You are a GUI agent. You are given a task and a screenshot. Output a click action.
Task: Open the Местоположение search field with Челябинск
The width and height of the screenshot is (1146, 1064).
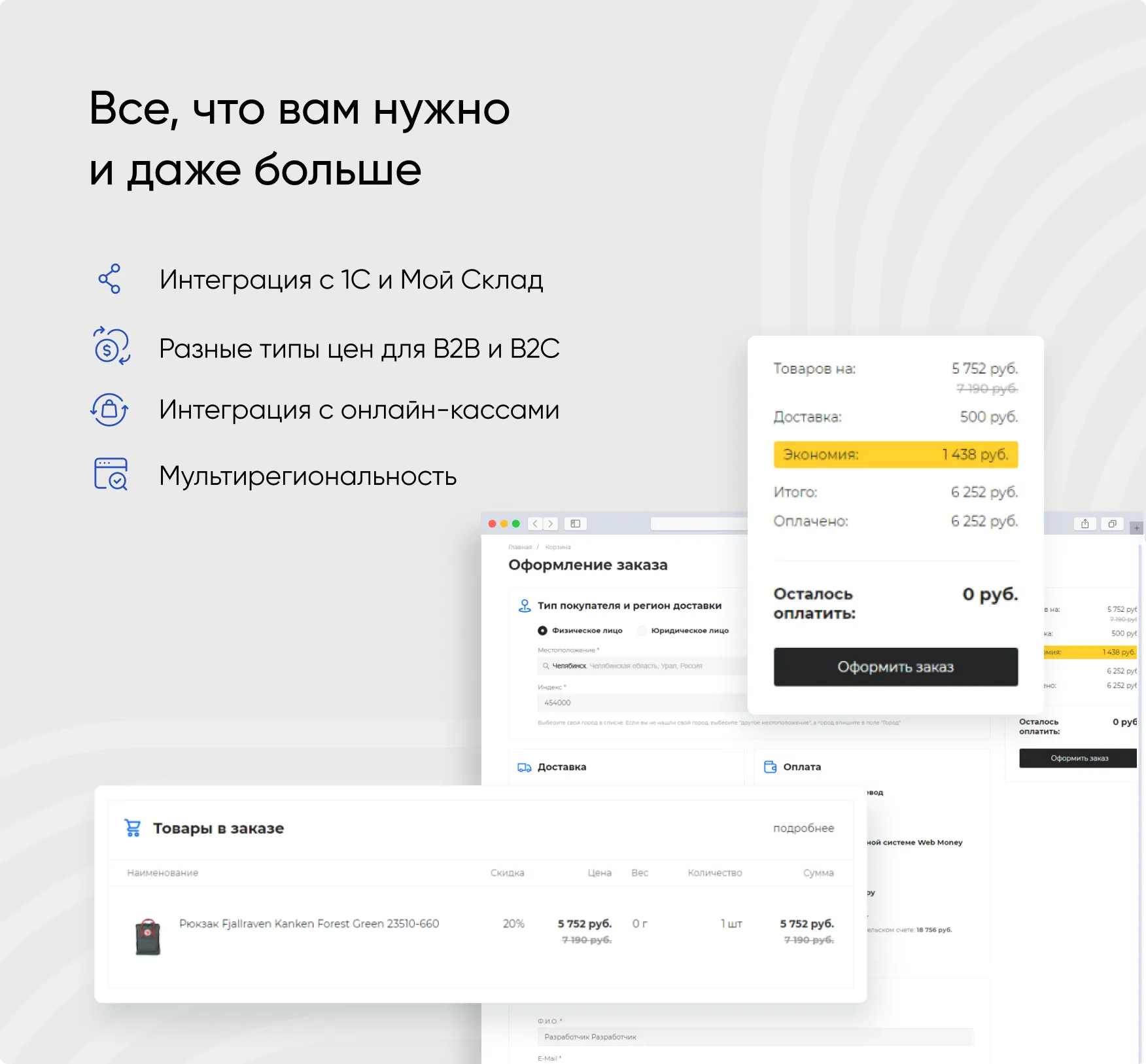[641, 666]
